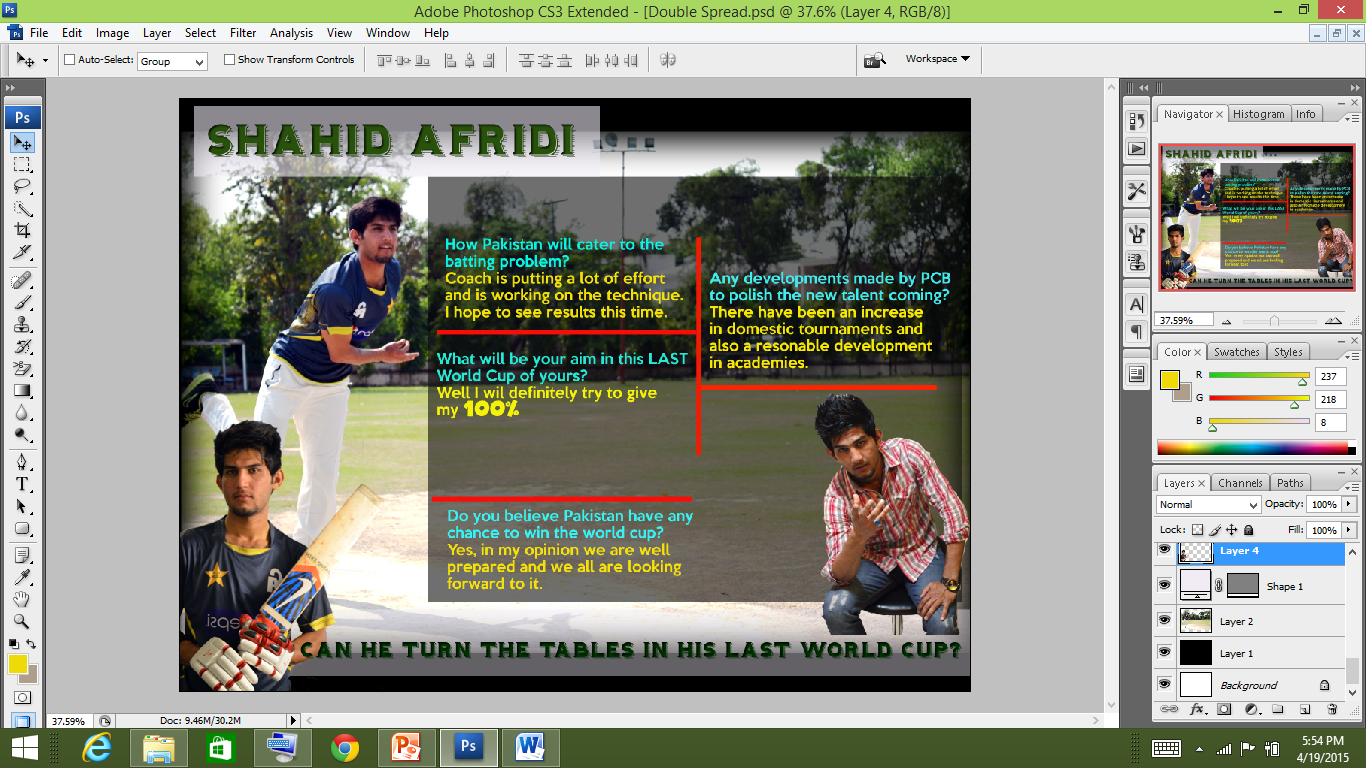The width and height of the screenshot is (1366, 768).
Task: Hide Layer 1 visibility eye
Action: 1164,653
